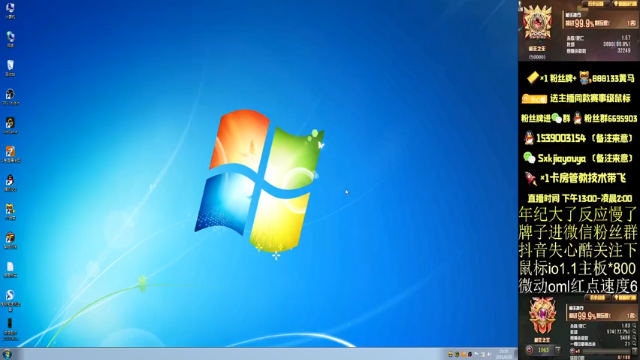Launch the WeGame desktop shortcut
Image resolution: width=640 pixels, height=360 pixels.
point(10,125)
